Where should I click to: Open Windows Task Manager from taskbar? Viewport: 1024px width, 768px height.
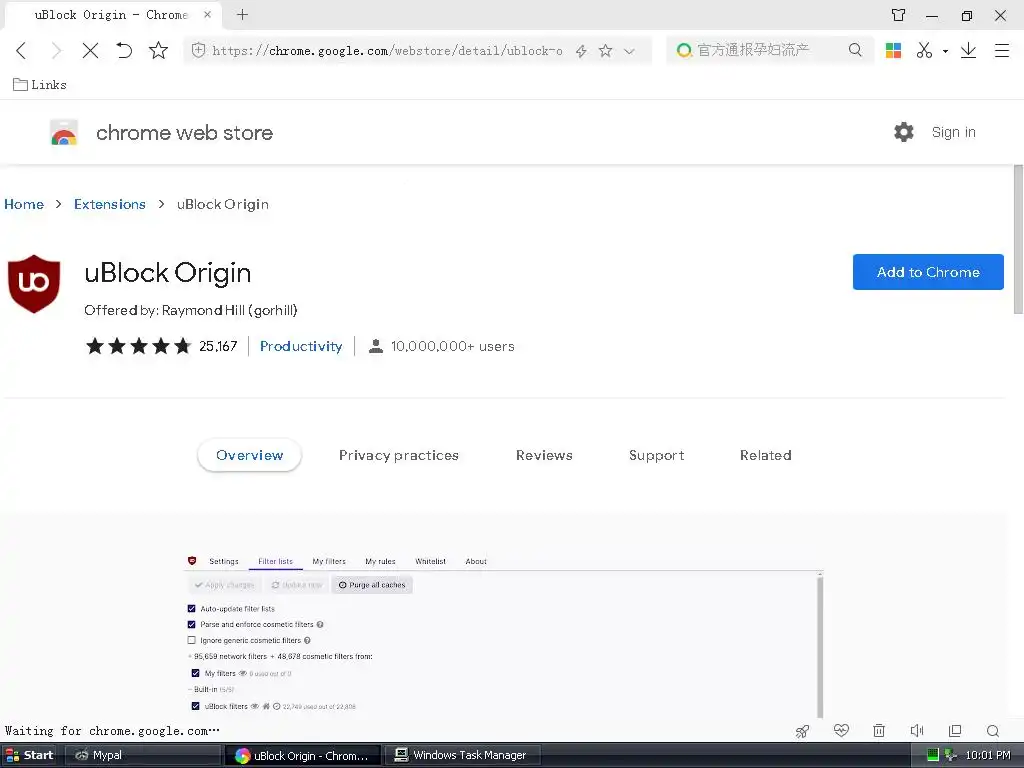pos(463,755)
